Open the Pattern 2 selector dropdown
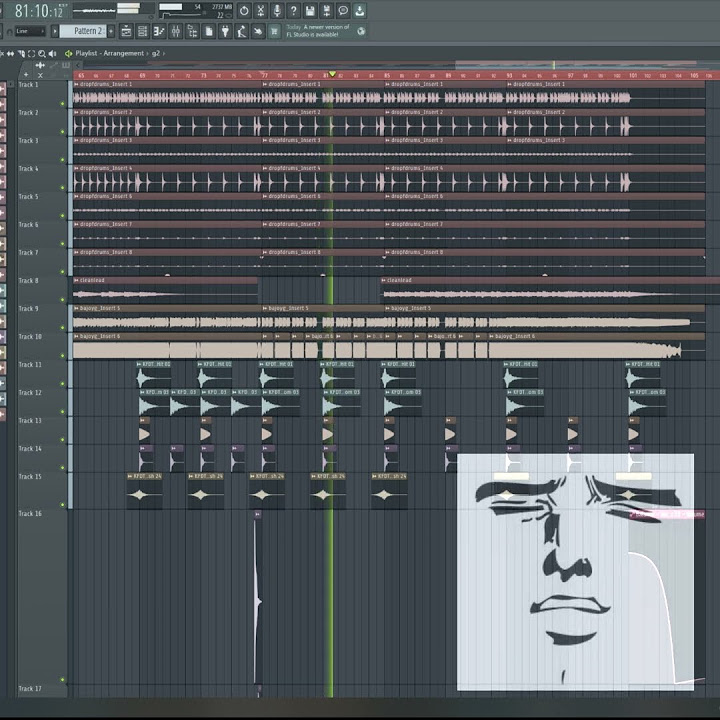Image resolution: width=720 pixels, height=720 pixels. pos(83,31)
